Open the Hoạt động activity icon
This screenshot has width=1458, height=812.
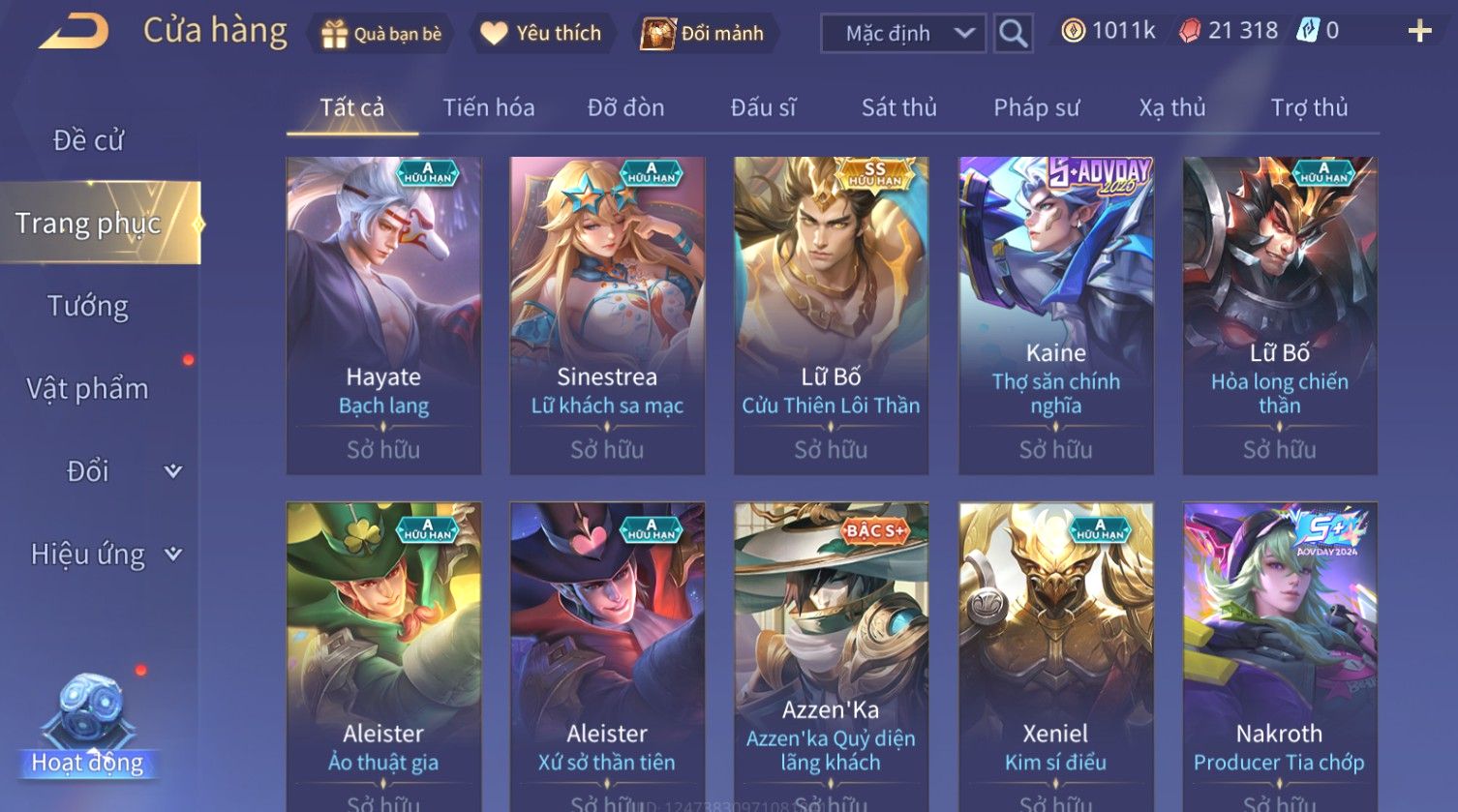coord(88,726)
